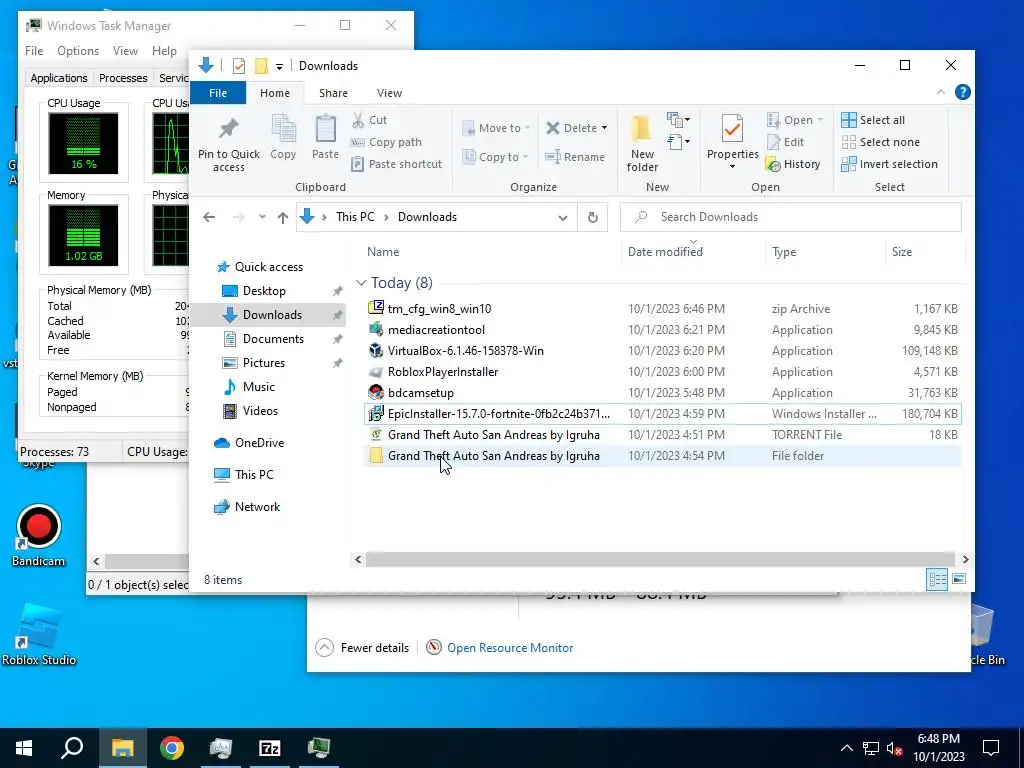The image size is (1024, 768).
Task: Open Task Manager Options menu
Action: 78,51
